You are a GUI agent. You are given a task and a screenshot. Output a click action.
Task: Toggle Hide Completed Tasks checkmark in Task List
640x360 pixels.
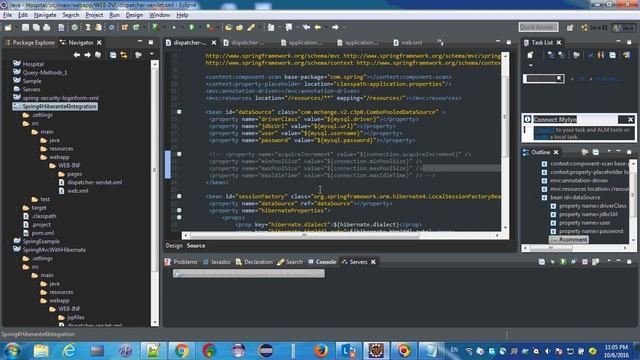click(x=590, y=55)
